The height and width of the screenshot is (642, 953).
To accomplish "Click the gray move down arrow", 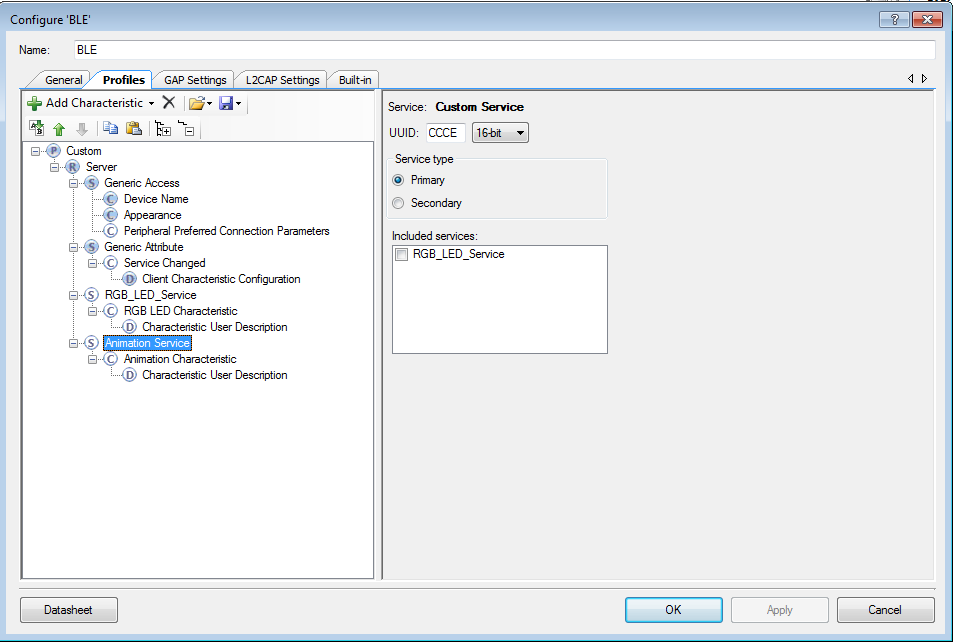I will click(82, 129).
